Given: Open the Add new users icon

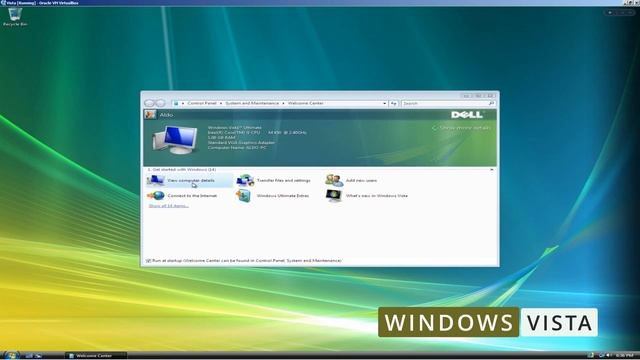Looking at the screenshot, I should tap(334, 180).
